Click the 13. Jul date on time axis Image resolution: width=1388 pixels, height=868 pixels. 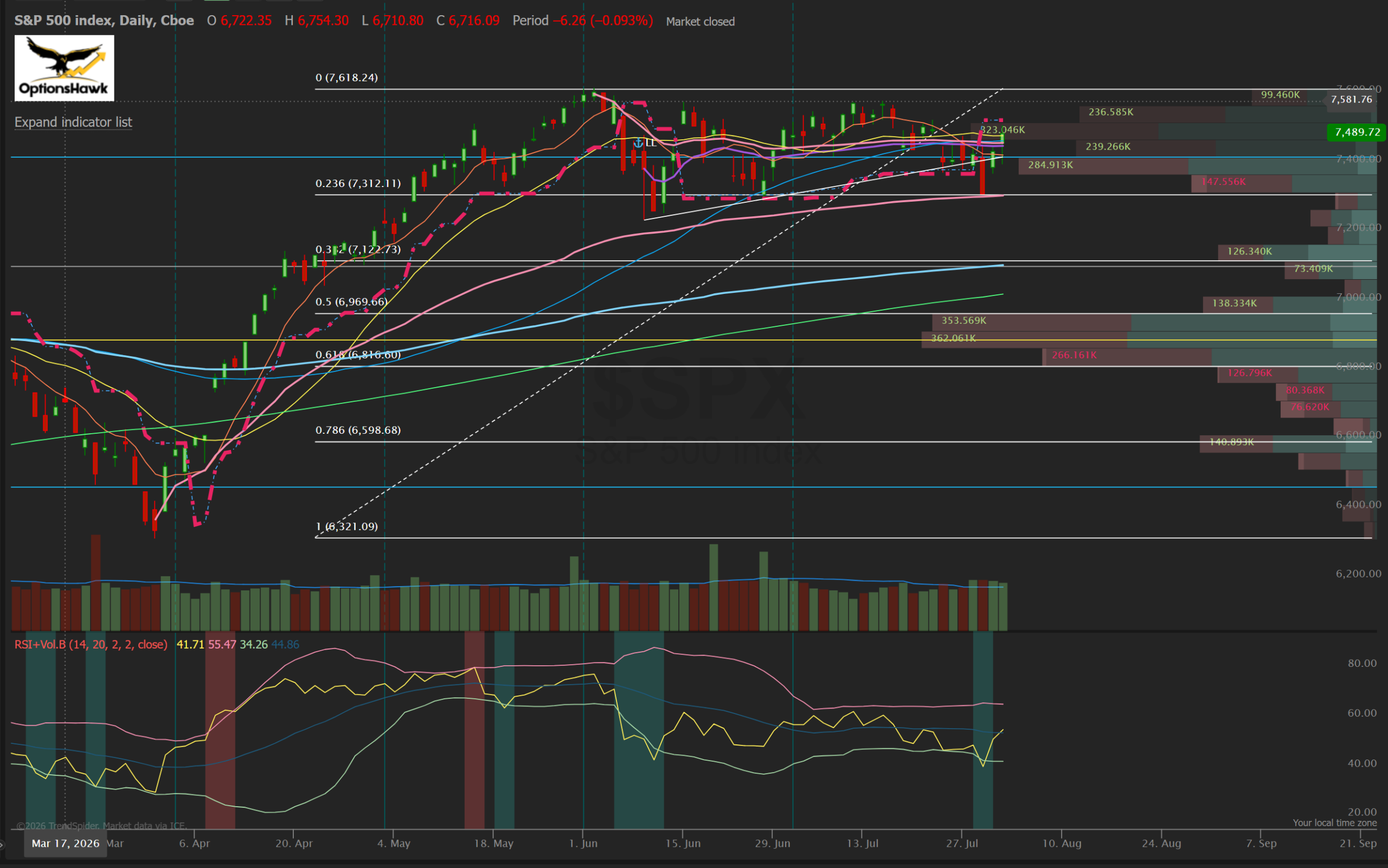tap(863, 843)
